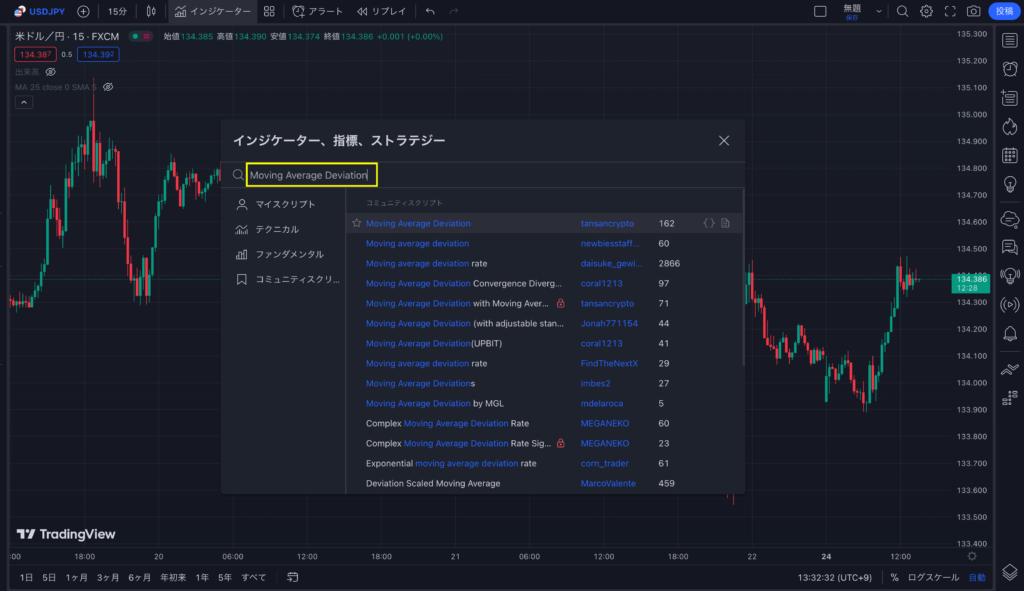Open the chart layout selector square
Screen dimensions: 1024x591
[x=820, y=11]
